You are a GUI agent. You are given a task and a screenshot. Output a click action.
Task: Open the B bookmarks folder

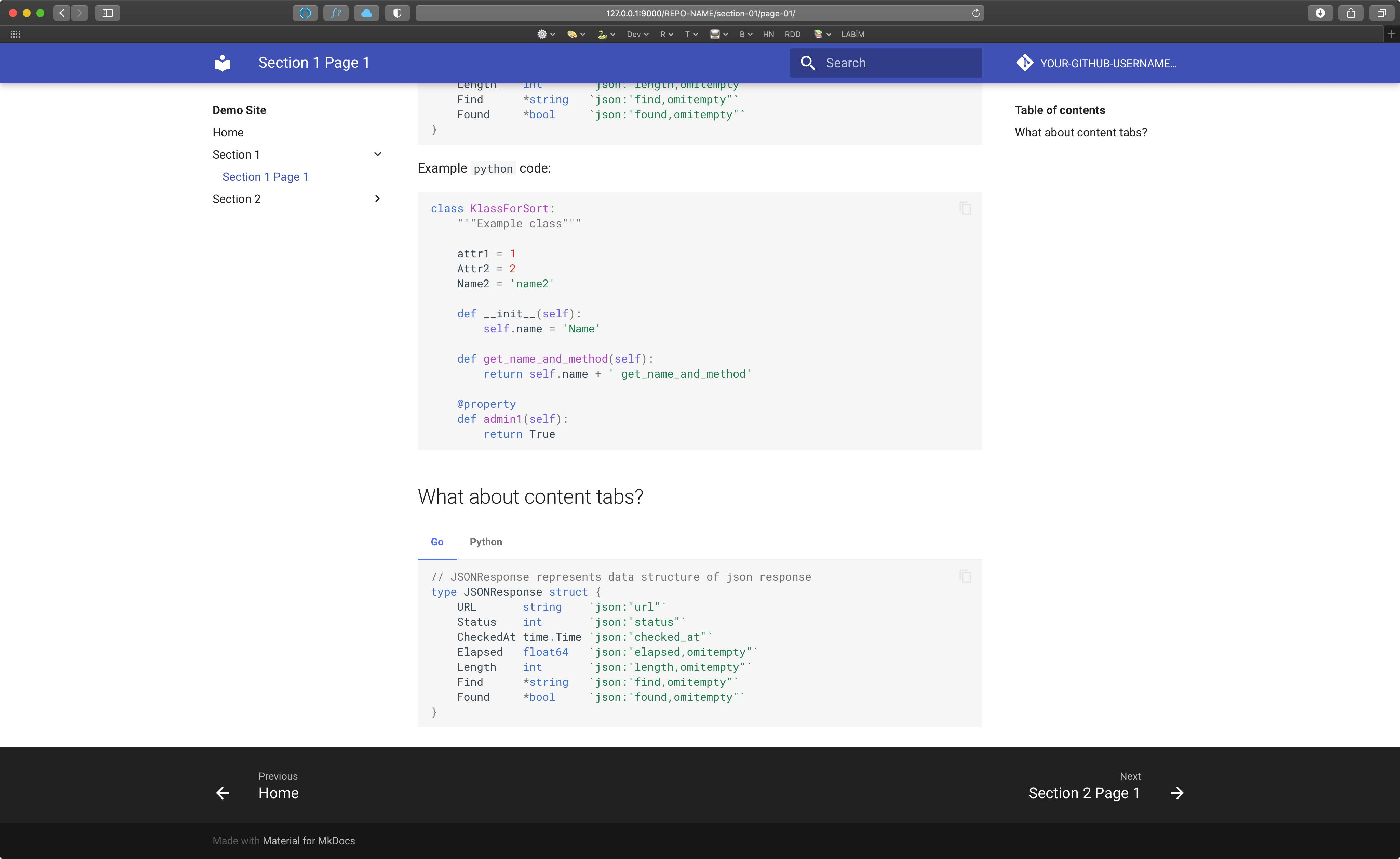(745, 34)
